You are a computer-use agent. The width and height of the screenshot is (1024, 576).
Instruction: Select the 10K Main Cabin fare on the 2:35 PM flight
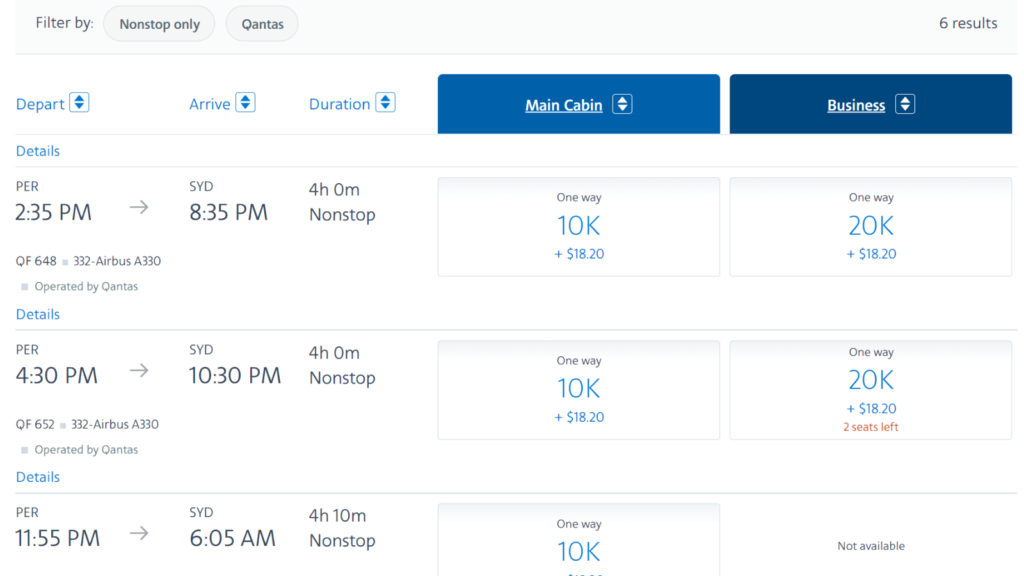[x=578, y=226]
